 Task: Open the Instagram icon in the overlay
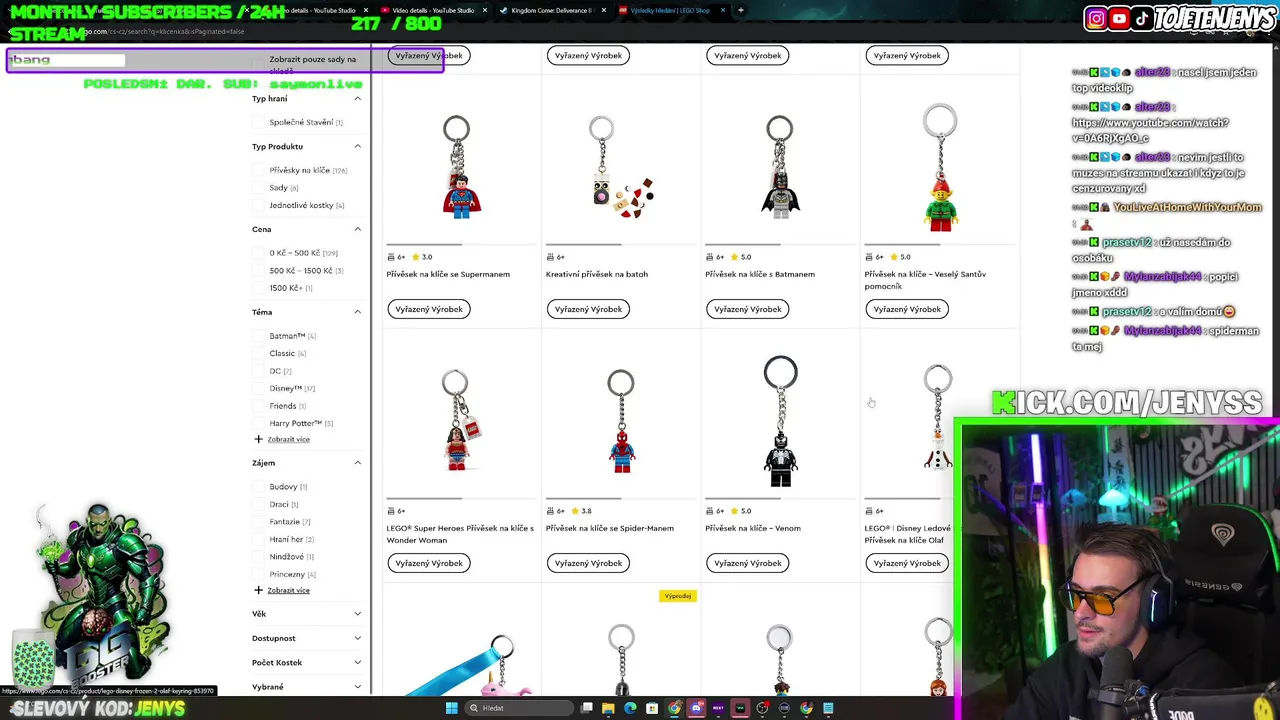[x=1096, y=19]
